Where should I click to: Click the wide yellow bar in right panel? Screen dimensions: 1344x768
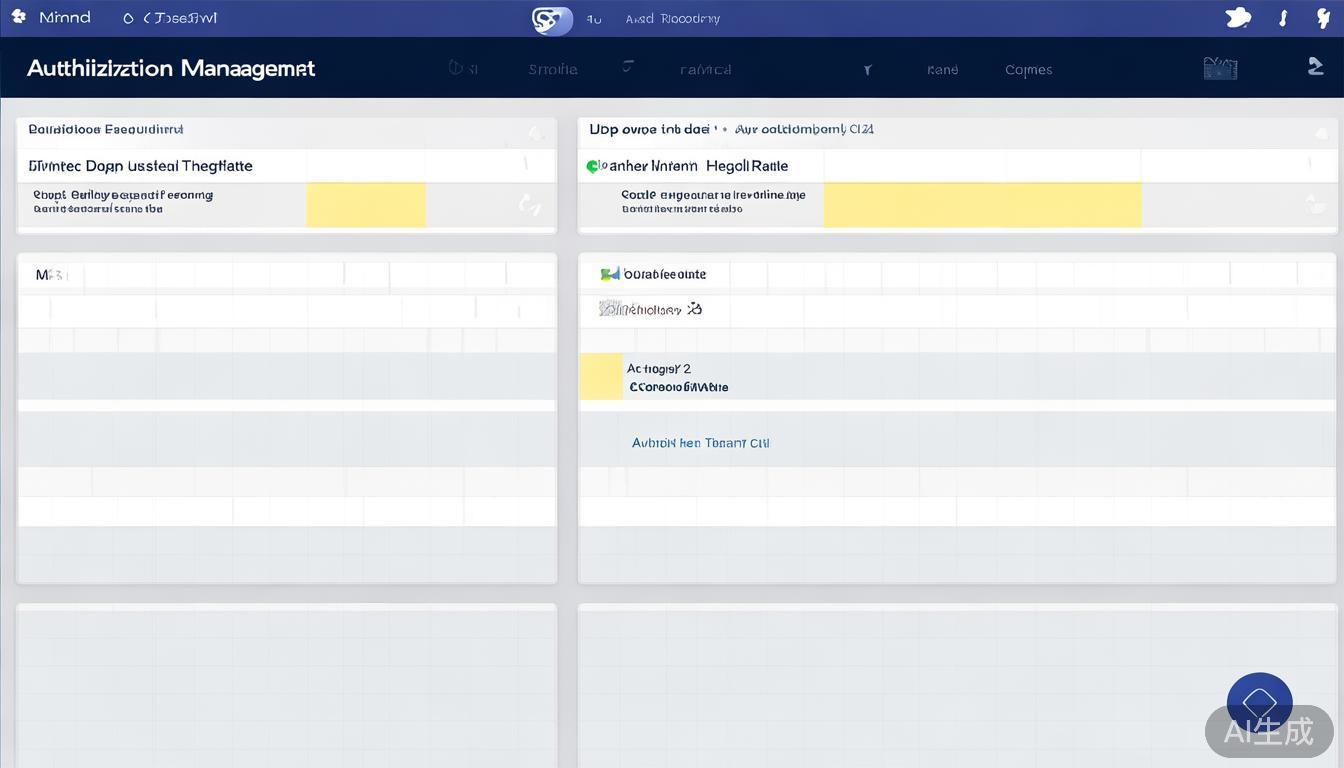[x=981, y=204]
